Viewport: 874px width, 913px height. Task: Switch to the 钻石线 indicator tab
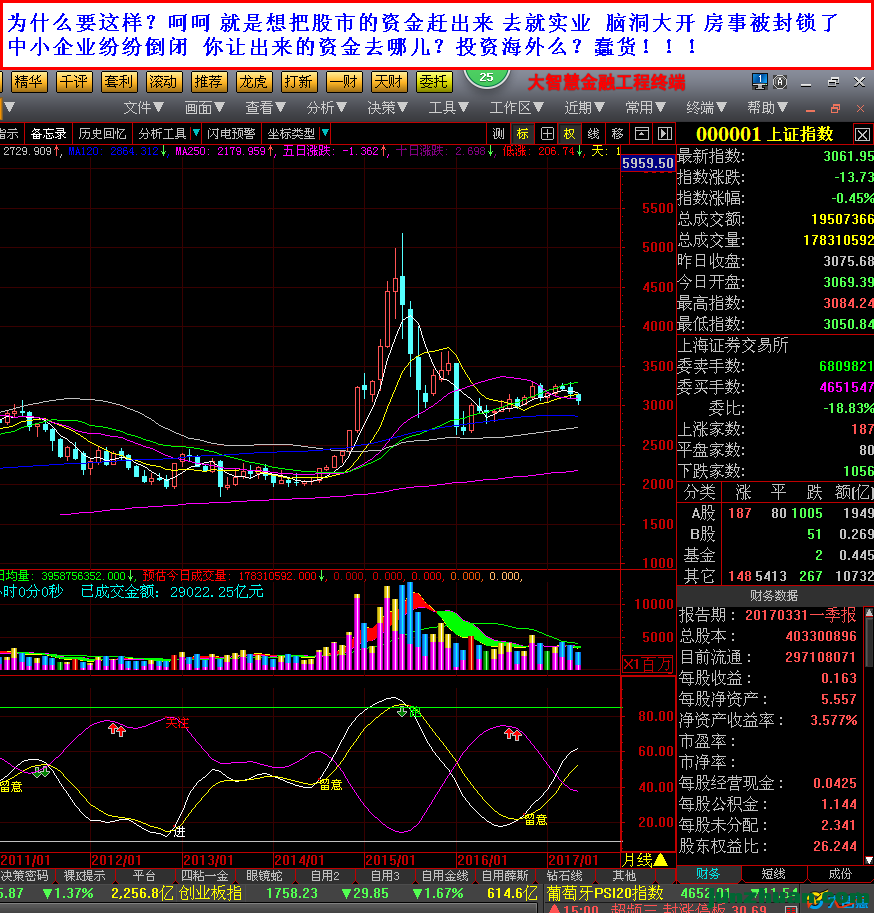(565, 876)
